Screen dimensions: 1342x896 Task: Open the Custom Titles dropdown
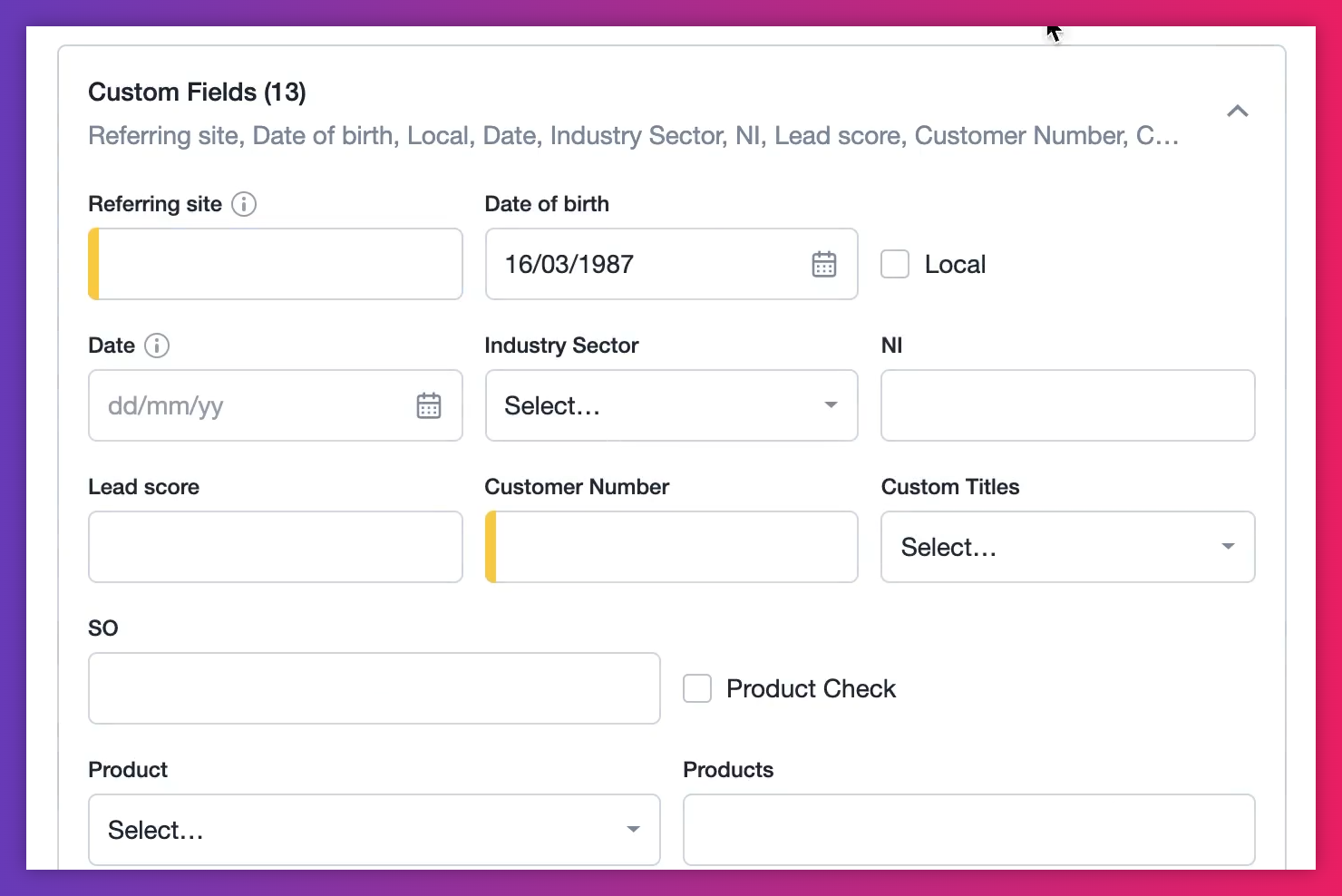1068,547
